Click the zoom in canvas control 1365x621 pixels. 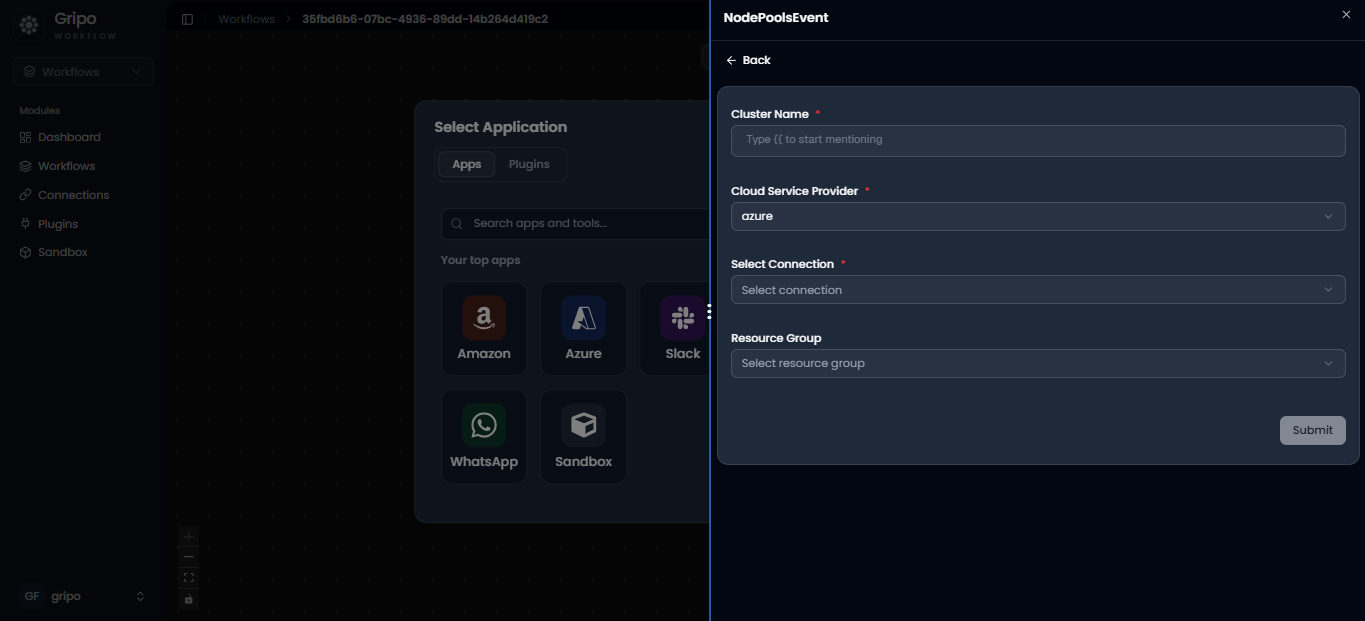tap(189, 537)
